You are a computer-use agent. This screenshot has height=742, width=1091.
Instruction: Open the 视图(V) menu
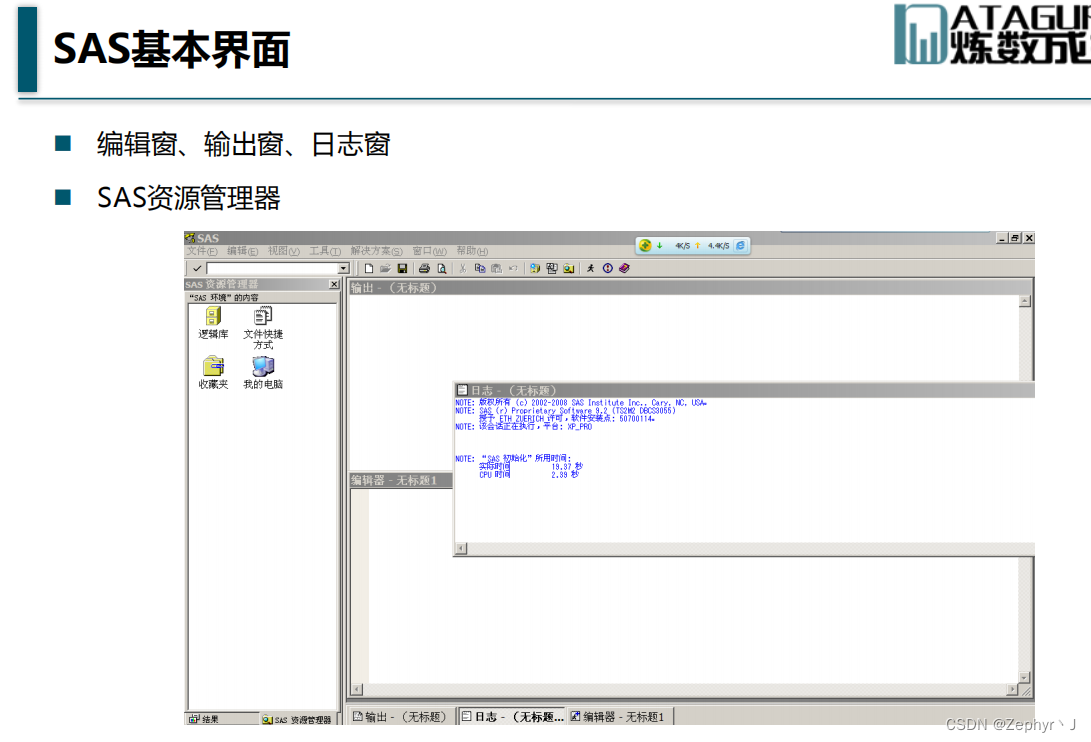pyautogui.click(x=284, y=251)
